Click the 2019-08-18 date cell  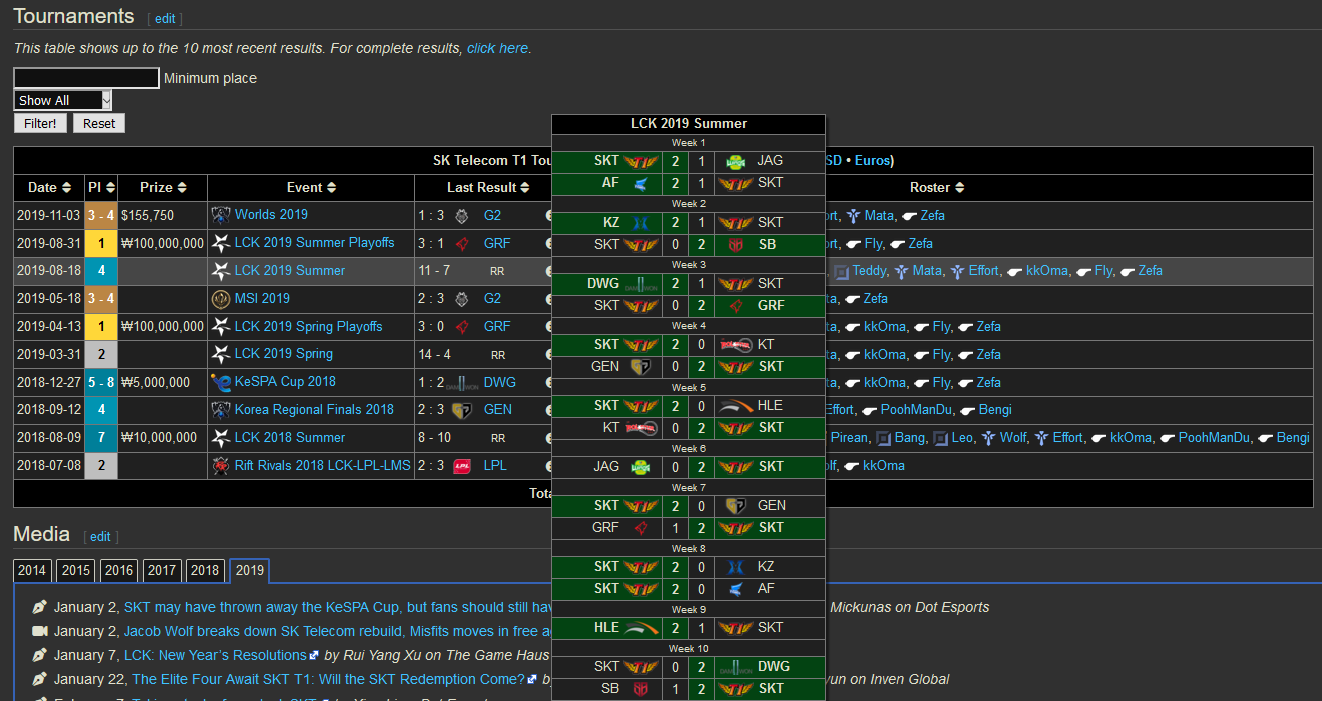49,271
